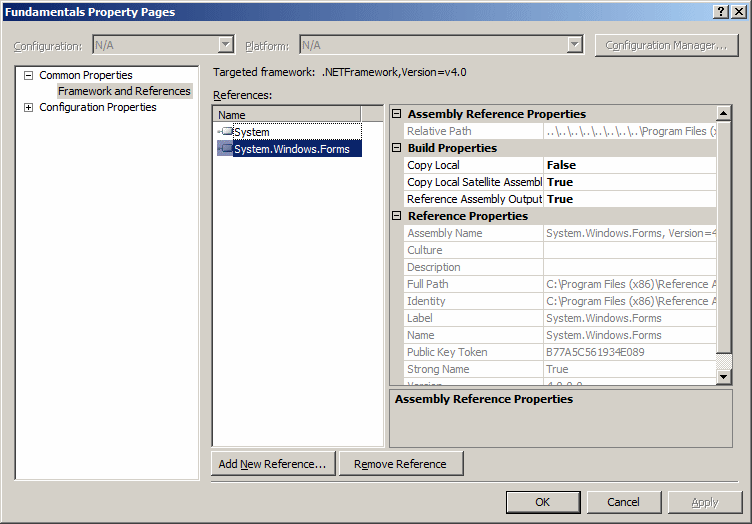
Task: Collapse Assembly Reference Properties section
Action: click(397, 114)
